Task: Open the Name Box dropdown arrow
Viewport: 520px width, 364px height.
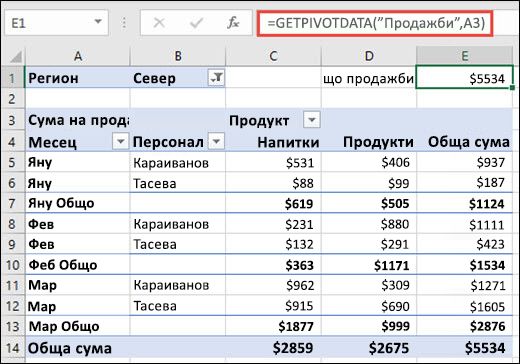Action: (98, 22)
